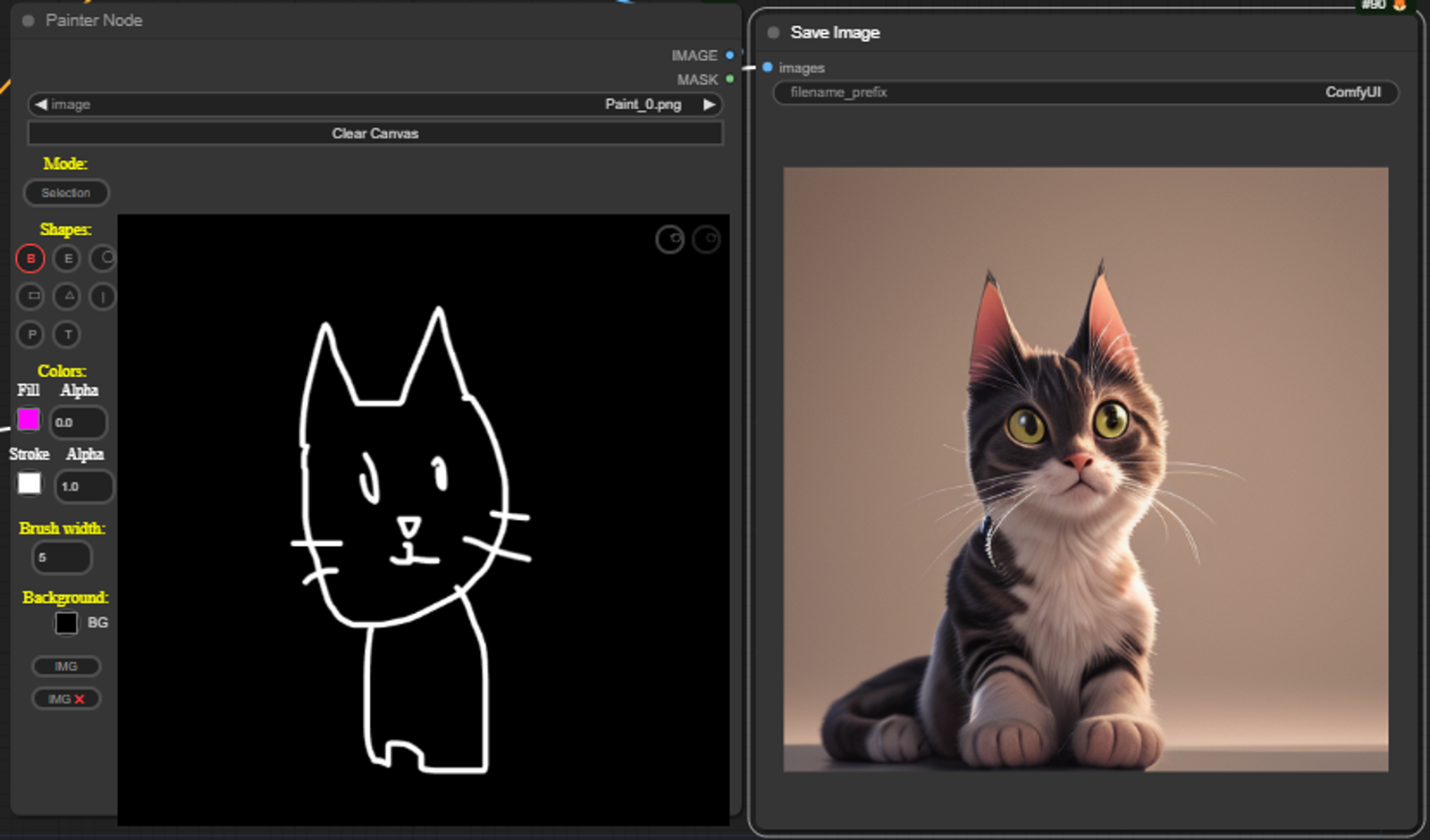Click the IMG remove (red X) button
This screenshot has height=840, width=1430.
click(x=66, y=699)
